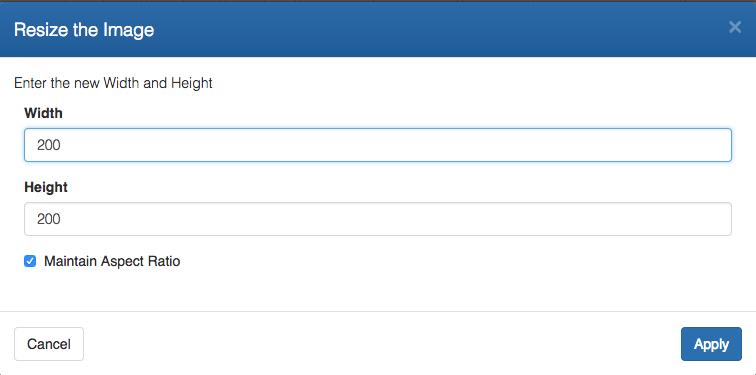The image size is (756, 375).
Task: Click the "Resize the Image" title text
Action: click(84, 30)
